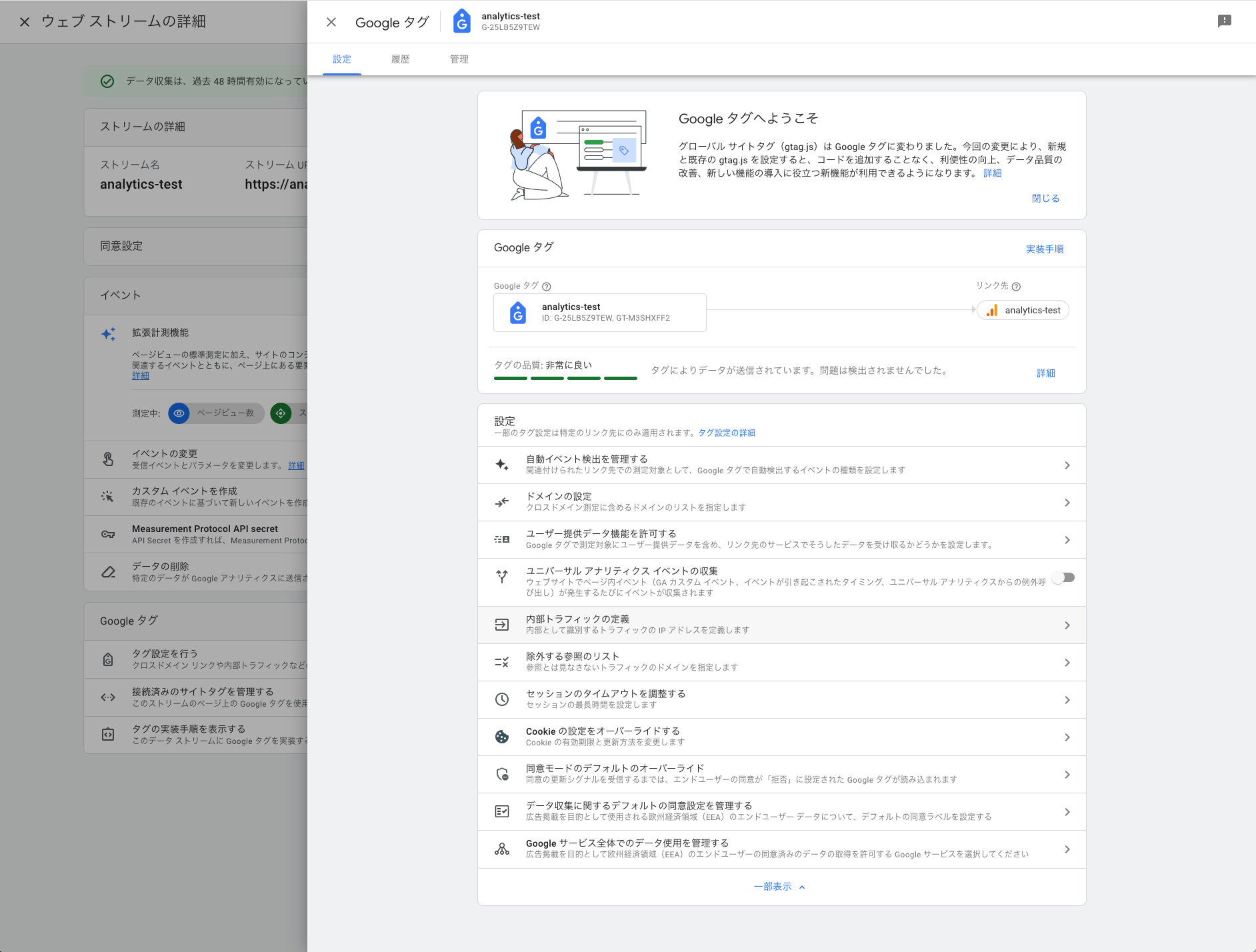
Task: Toggle the eye icon on ページビュー数
Action: pos(179,413)
